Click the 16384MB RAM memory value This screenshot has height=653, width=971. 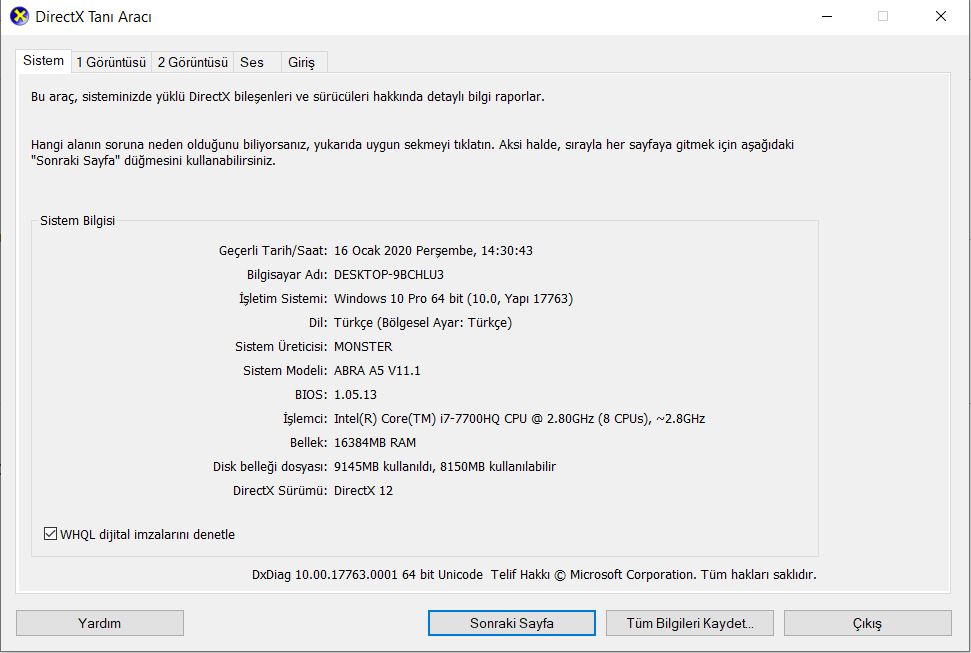(x=375, y=443)
